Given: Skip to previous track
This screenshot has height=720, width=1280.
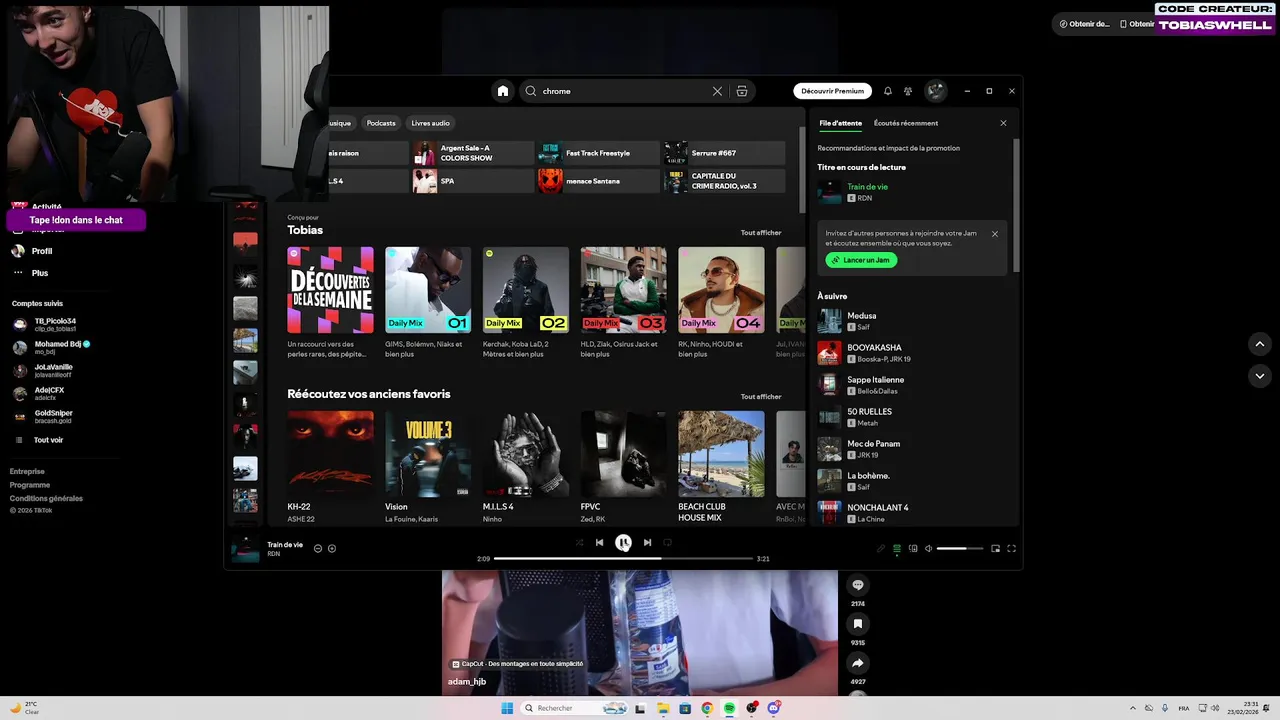Looking at the screenshot, I should [599, 543].
